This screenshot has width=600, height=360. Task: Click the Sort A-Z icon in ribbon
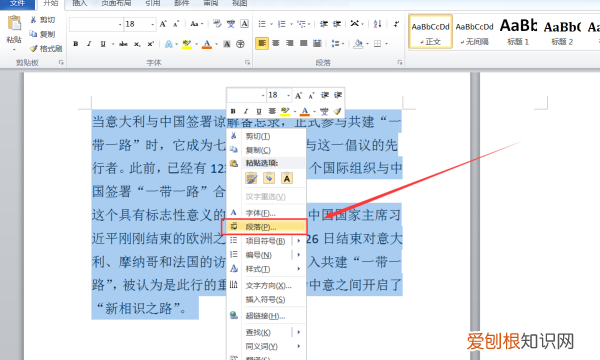click(377, 24)
